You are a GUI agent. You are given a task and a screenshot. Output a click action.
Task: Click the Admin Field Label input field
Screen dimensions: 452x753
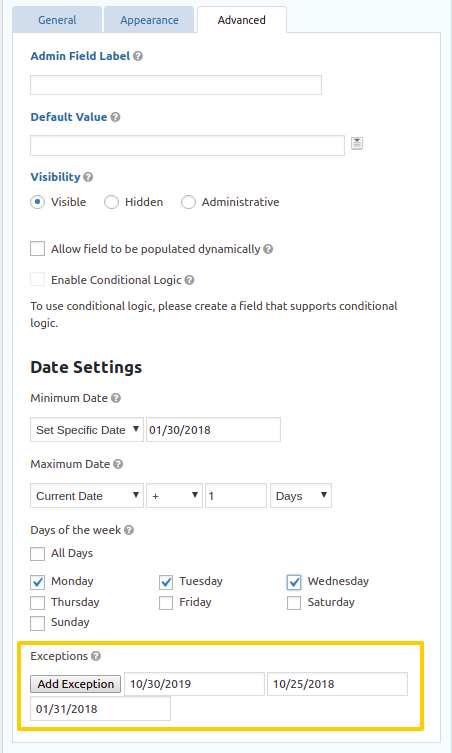point(176,85)
